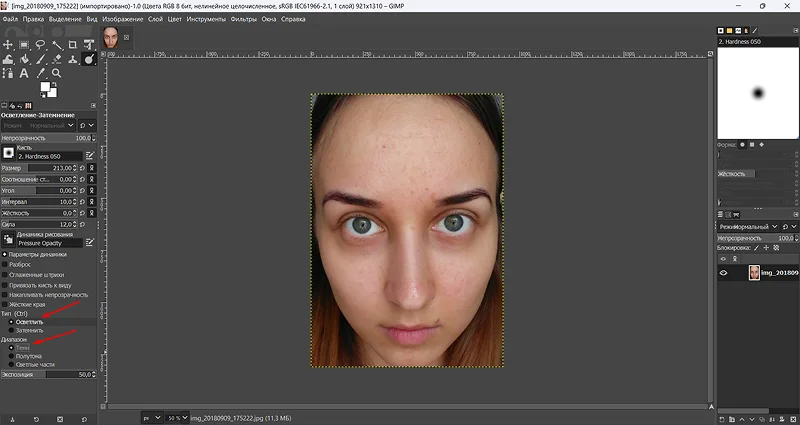Open the brush editor next to Hardness 050
This screenshot has width=800, height=425.
(90, 155)
